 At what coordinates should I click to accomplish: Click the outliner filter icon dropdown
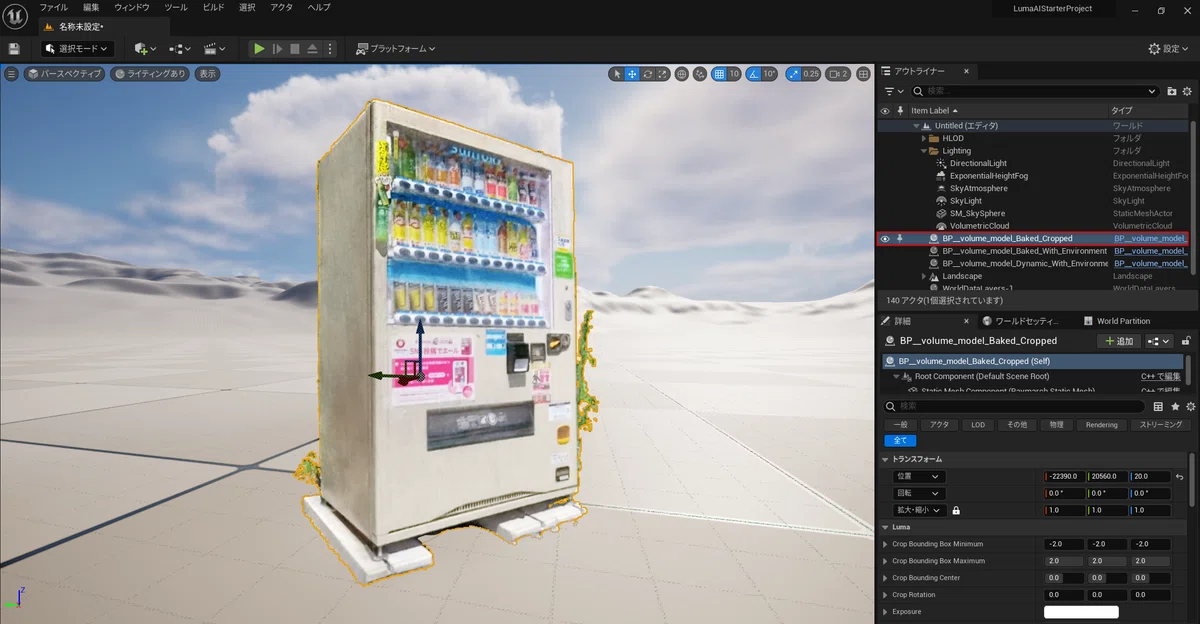(x=893, y=91)
